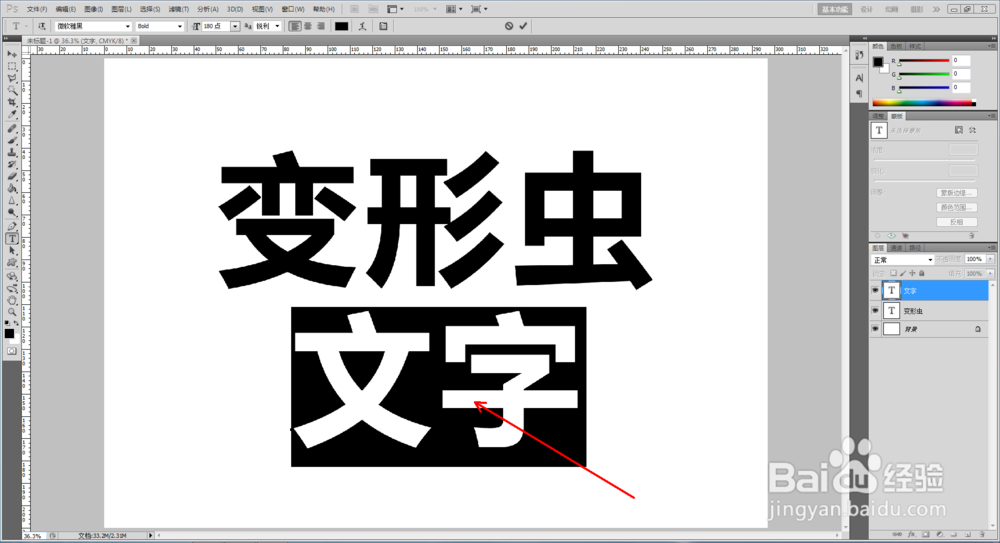Open Paragraph panel icon in dock
The image size is (1000, 543).
pyautogui.click(x=859, y=94)
